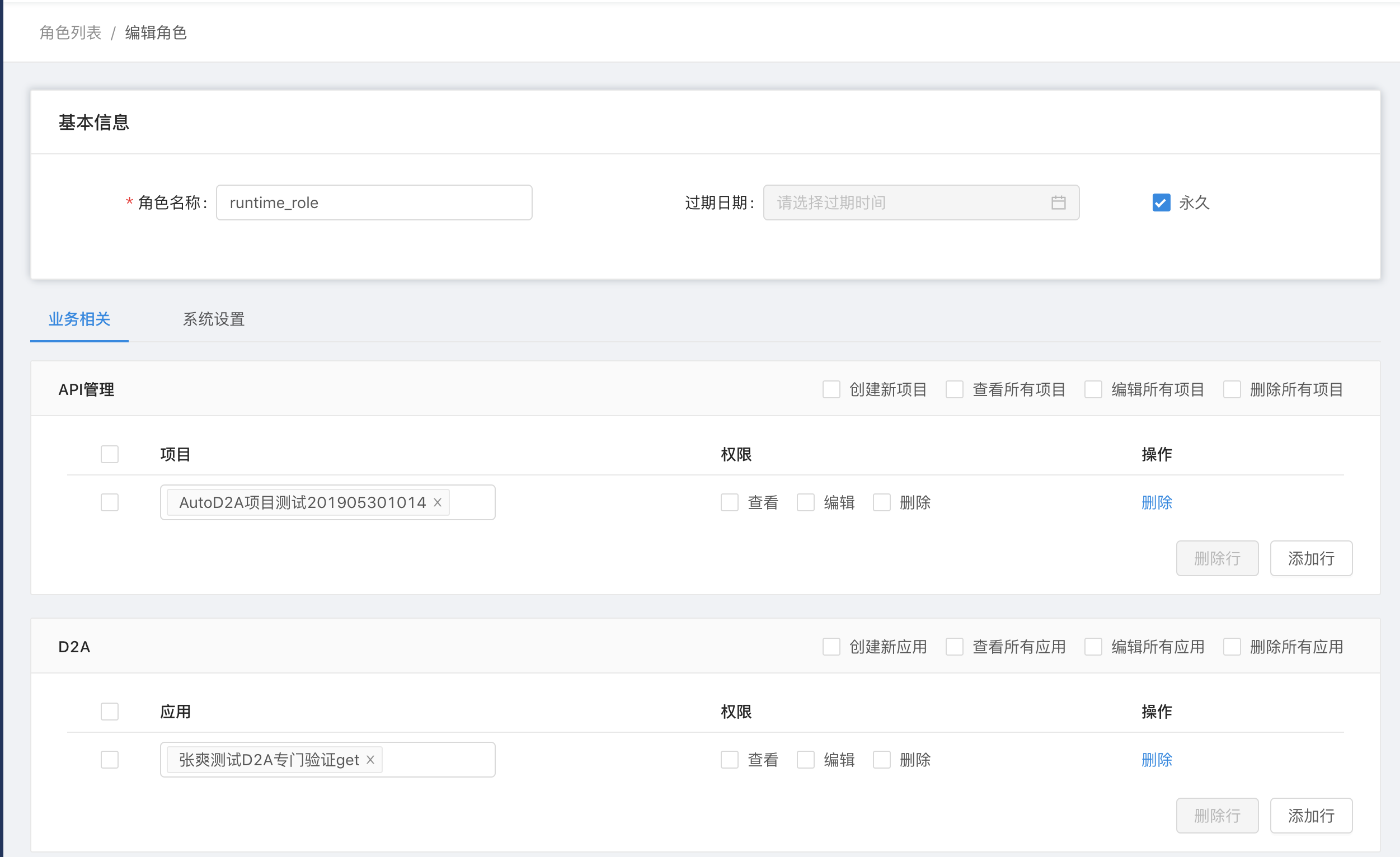Switch to the 系统设置 tab
This screenshot has height=857, width=1400.
tap(214, 319)
